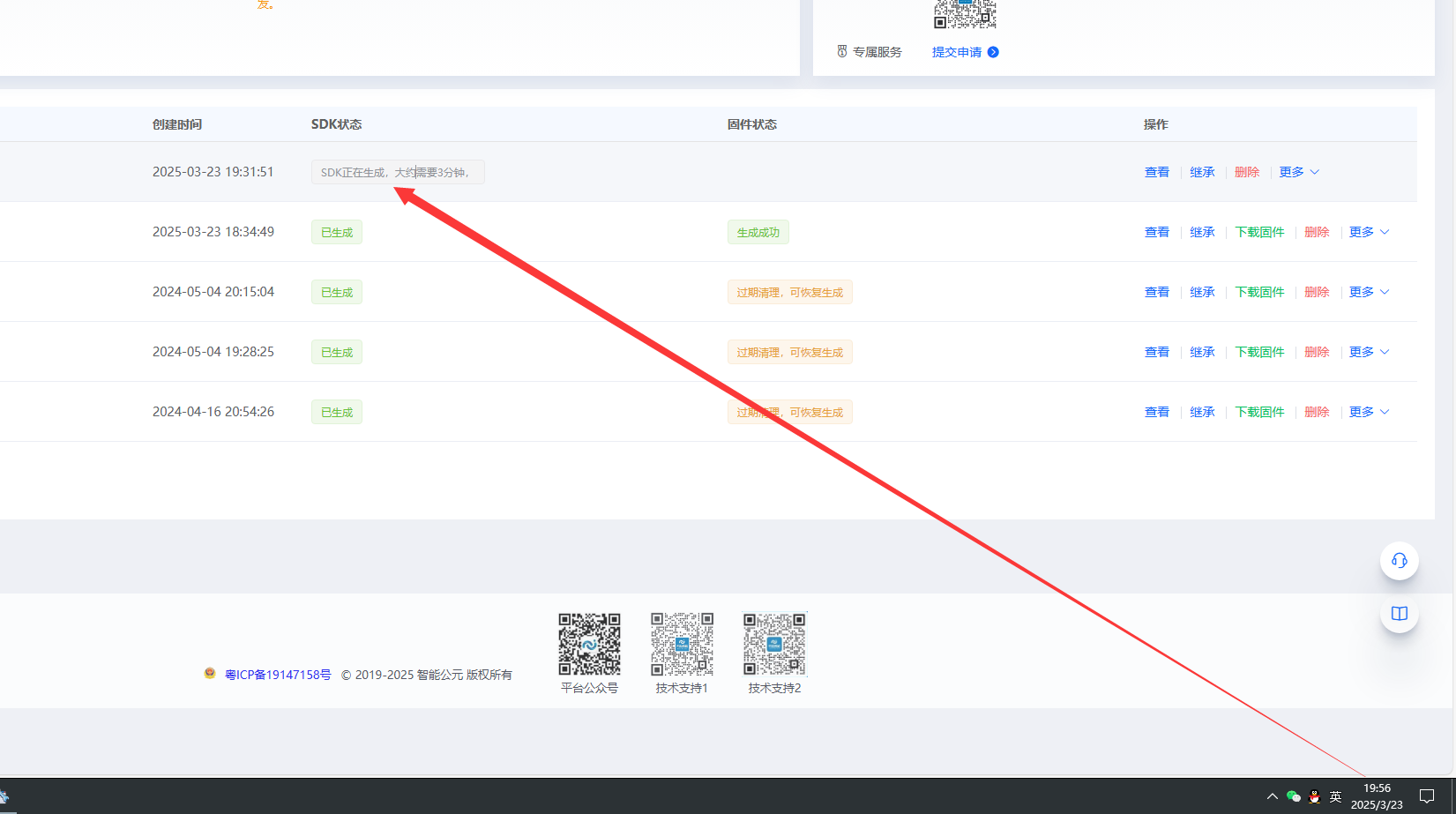Open the documentation book floating icon
Image resolution: width=1456 pixels, height=814 pixels.
click(1399, 614)
